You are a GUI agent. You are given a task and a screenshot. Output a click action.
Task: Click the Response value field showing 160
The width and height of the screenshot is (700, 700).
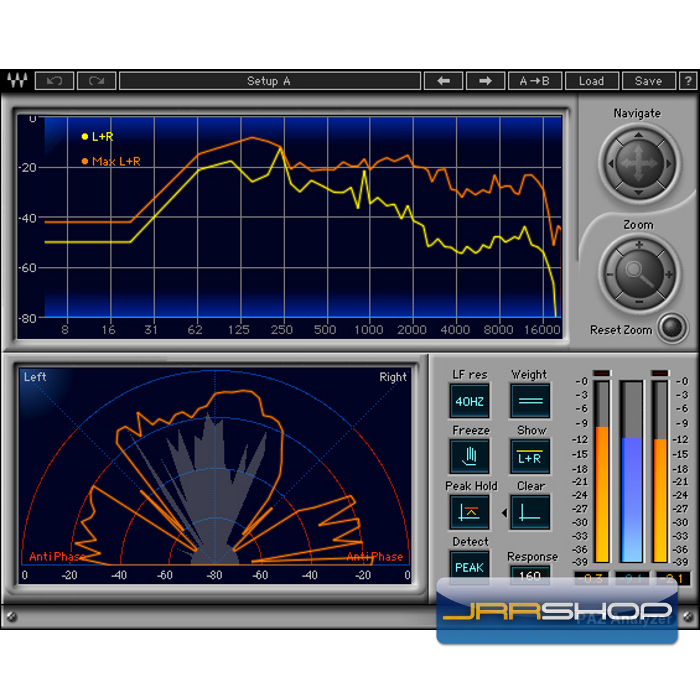pyautogui.click(x=530, y=575)
